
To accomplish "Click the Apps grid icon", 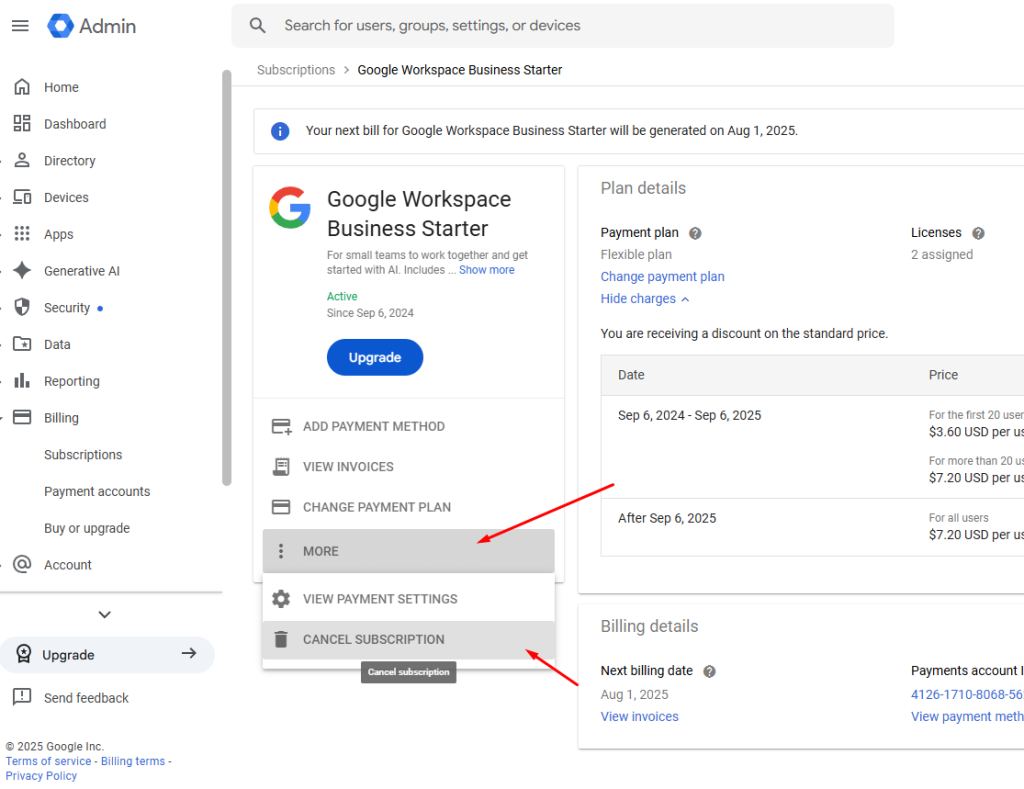I will pyautogui.click(x=22, y=234).
